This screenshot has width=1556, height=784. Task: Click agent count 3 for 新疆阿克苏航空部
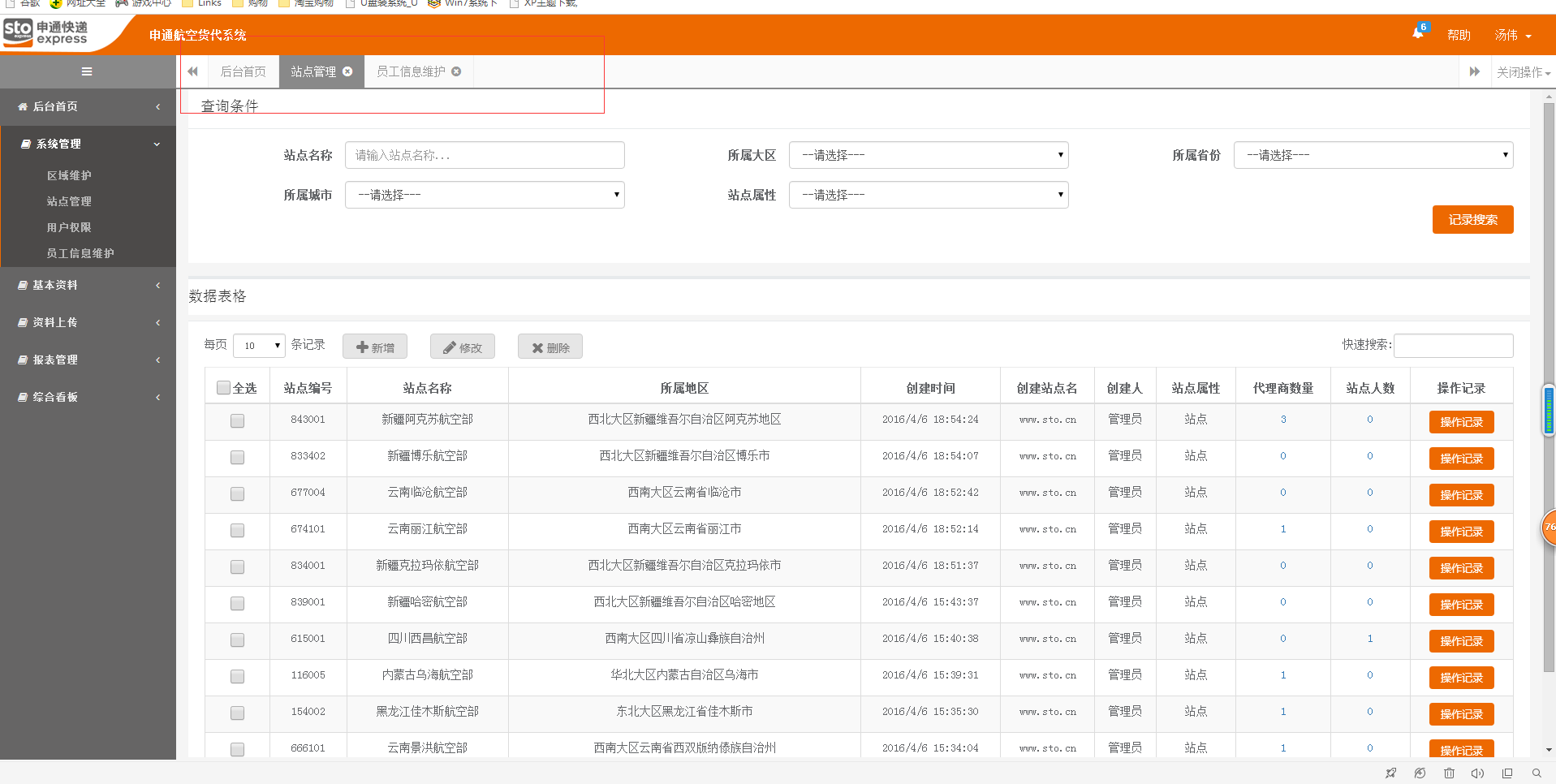tap(1283, 420)
